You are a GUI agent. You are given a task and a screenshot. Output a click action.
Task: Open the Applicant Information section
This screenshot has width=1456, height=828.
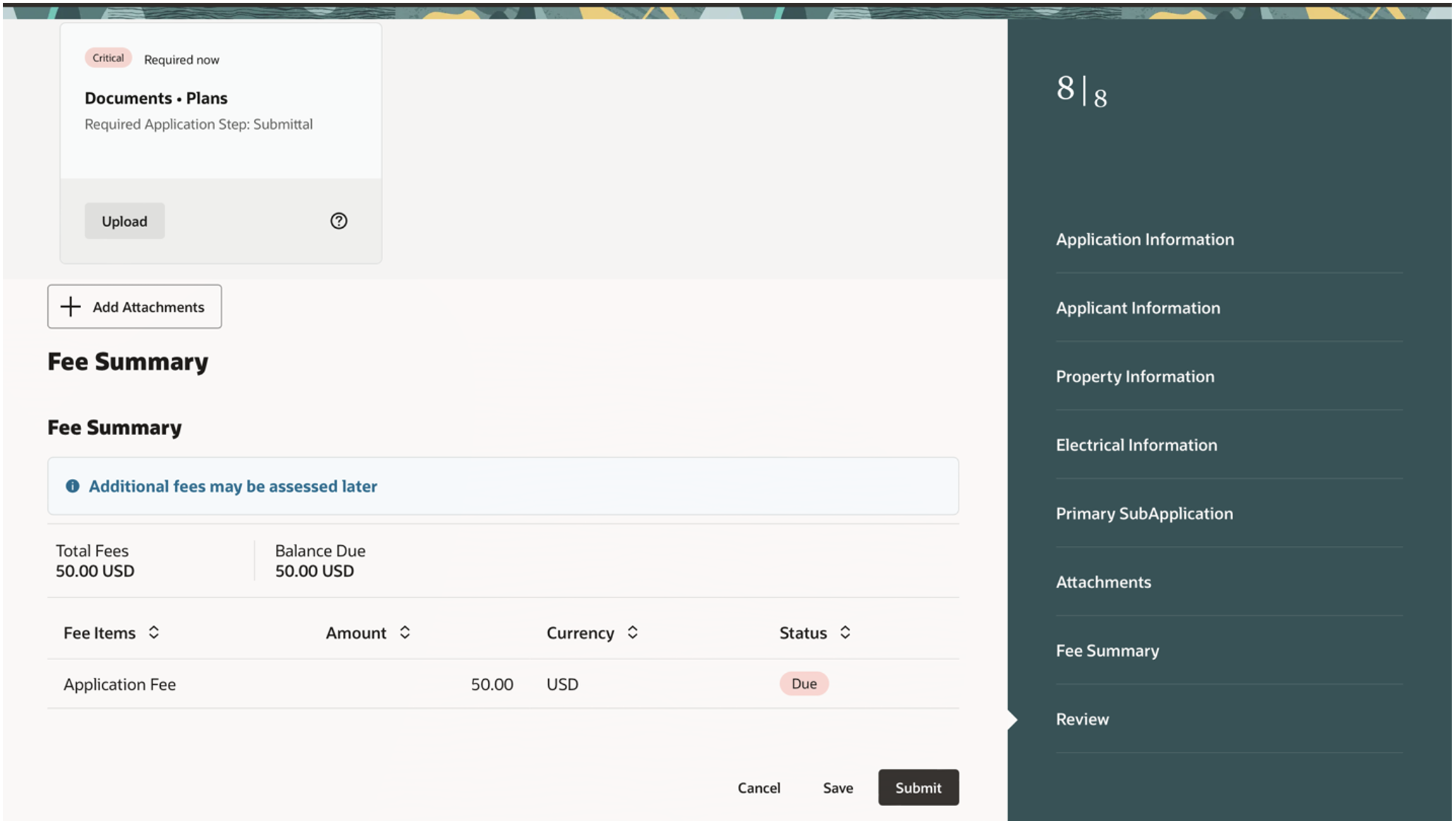point(1137,308)
